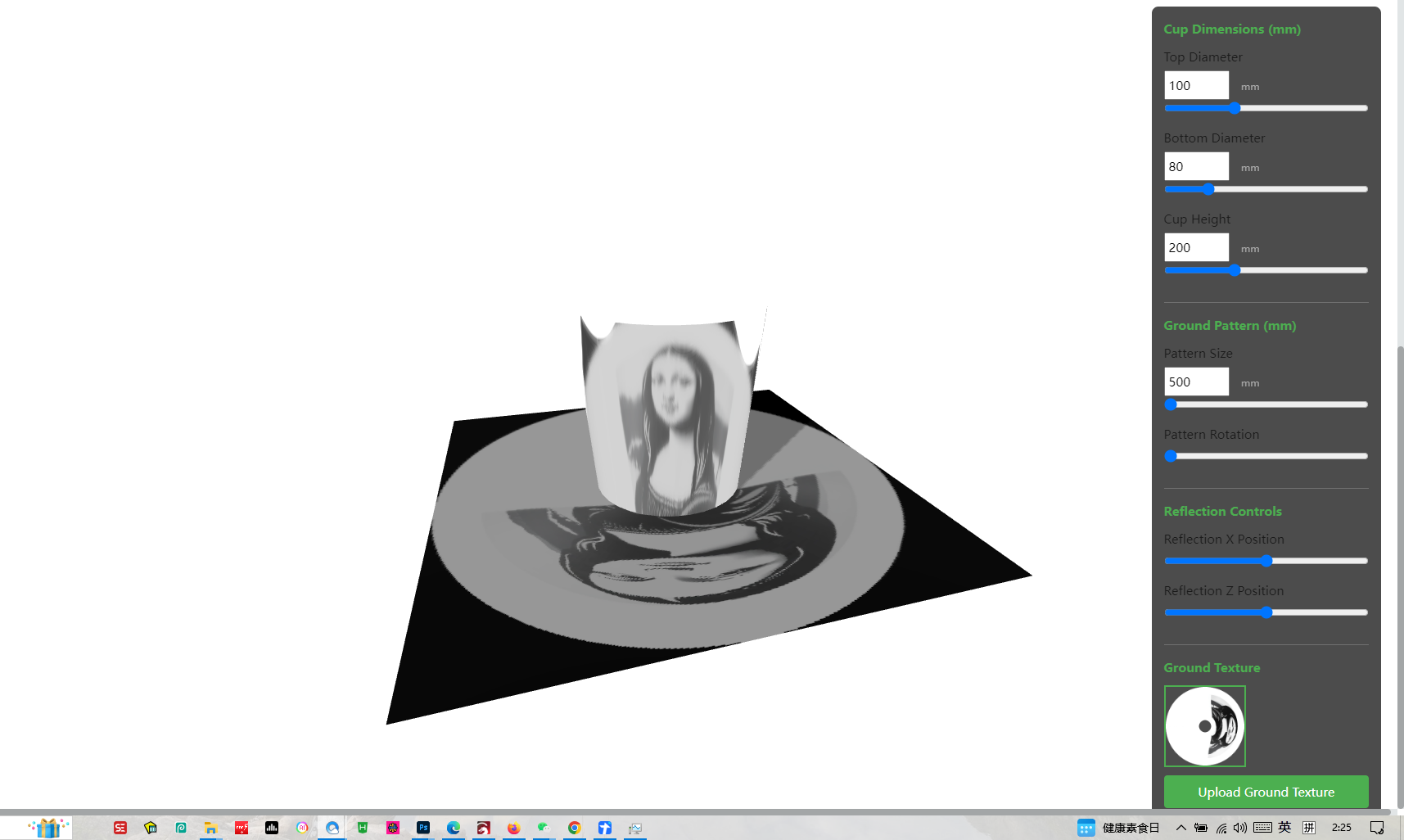Screen dimensions: 1404x840
Task: Click the Top Diameter slider handle
Action: pyautogui.click(x=1235, y=108)
